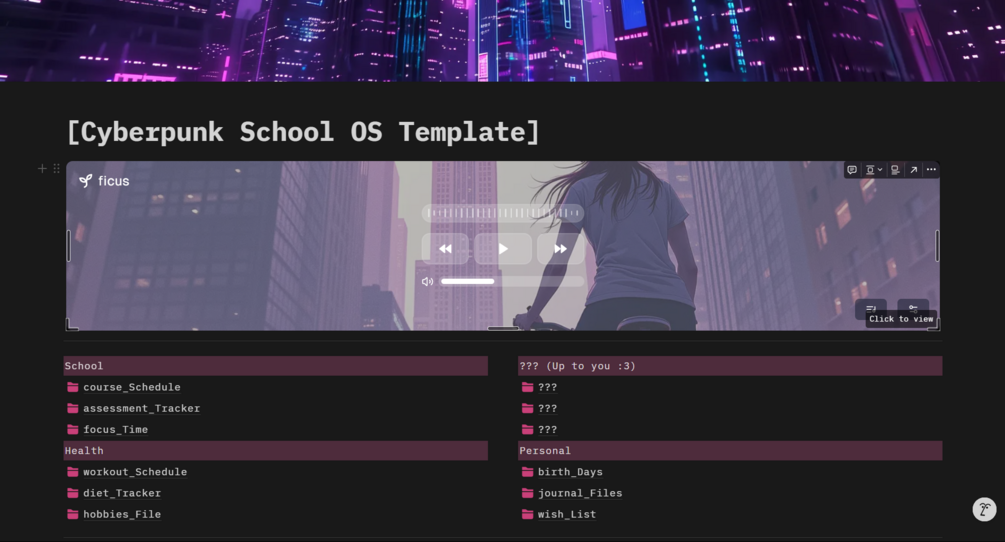Click the cyberpunk city cover image
This screenshot has width=1005, height=542.
[x=502, y=40]
